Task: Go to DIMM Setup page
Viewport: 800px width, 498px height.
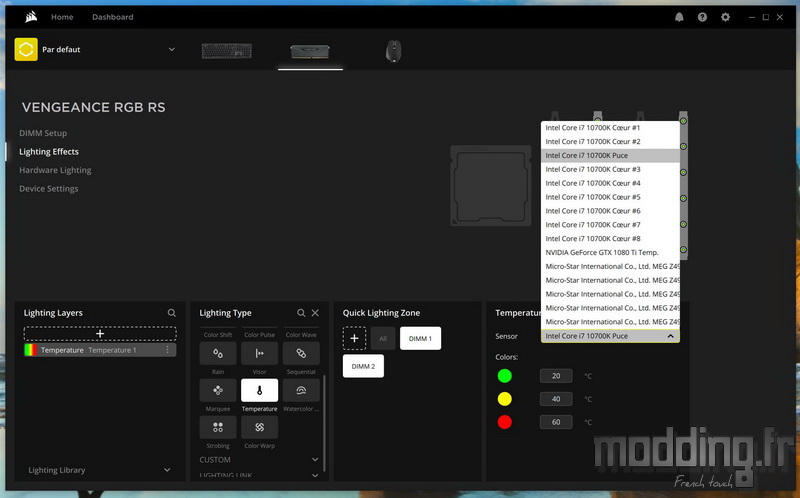Action: point(43,133)
